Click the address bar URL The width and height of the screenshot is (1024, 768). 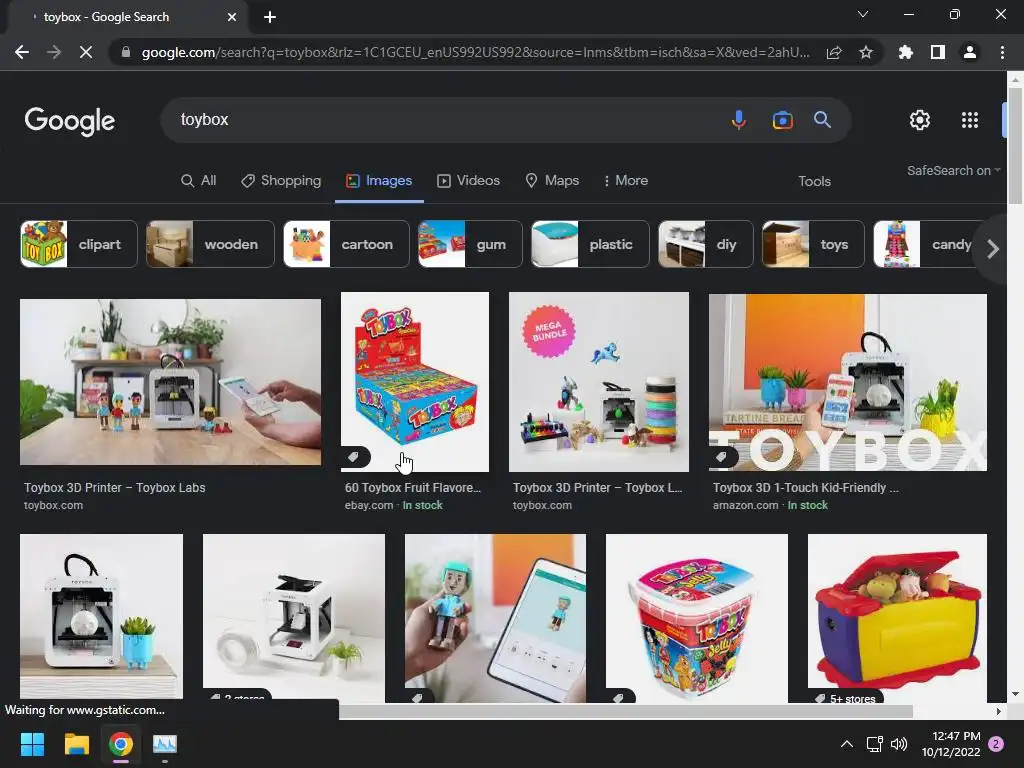click(475, 52)
